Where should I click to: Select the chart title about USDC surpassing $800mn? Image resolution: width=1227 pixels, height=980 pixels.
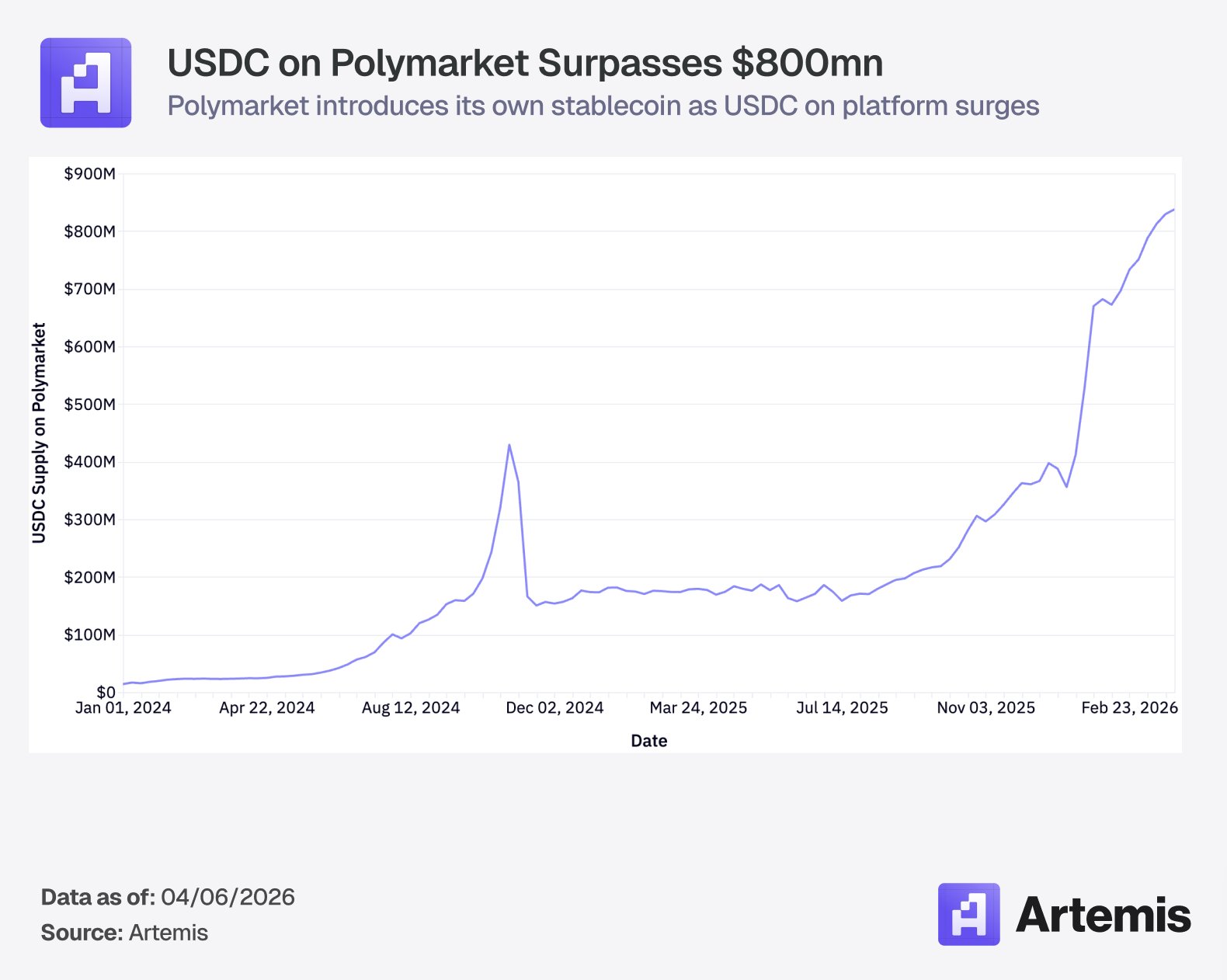click(x=525, y=63)
